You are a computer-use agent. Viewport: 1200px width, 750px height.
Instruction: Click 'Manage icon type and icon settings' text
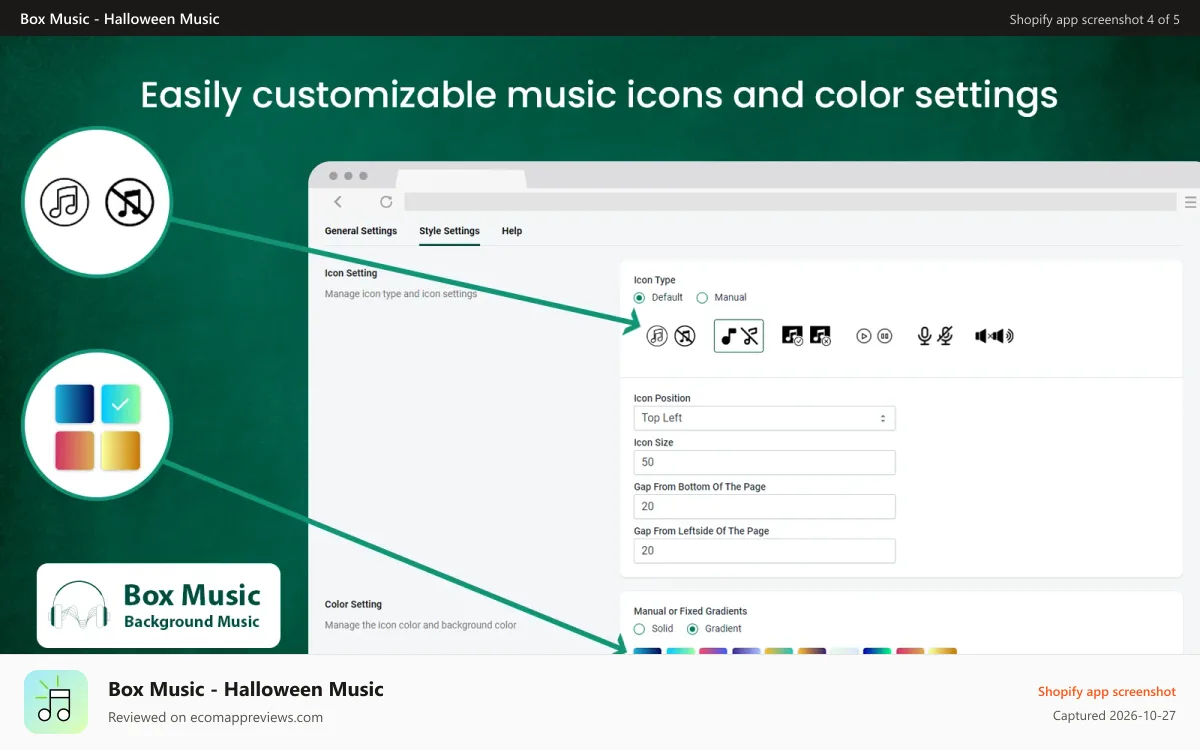point(401,294)
